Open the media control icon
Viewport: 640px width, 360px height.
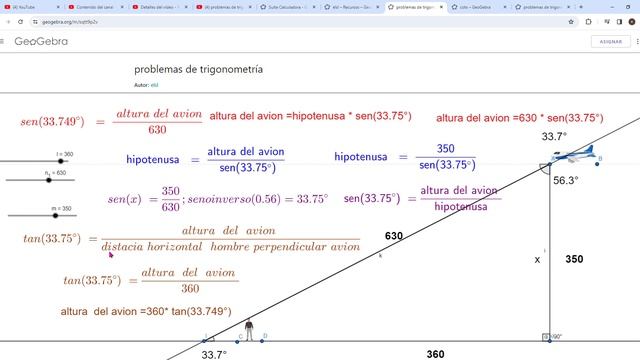[x=607, y=22]
